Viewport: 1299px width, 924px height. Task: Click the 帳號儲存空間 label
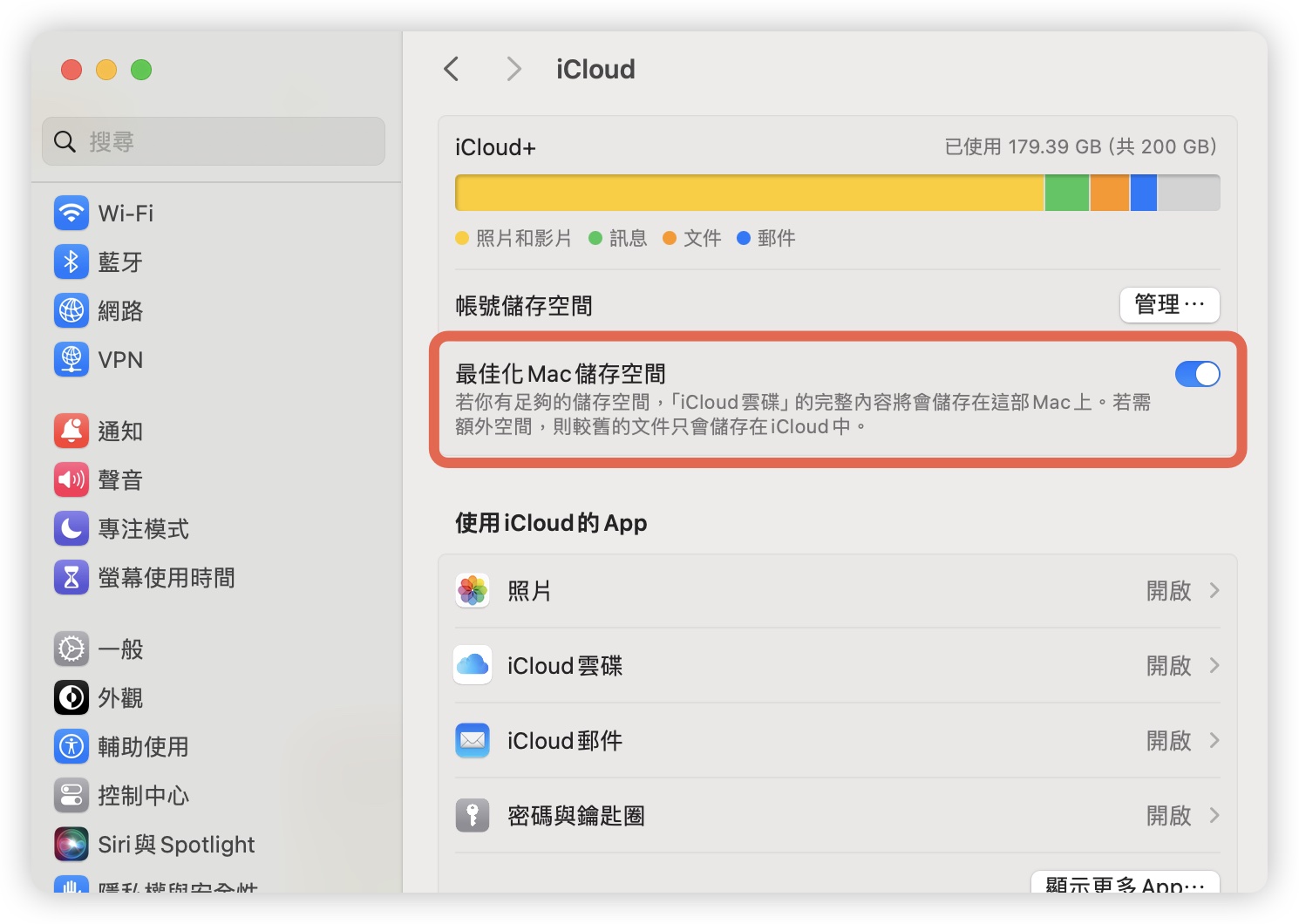524,306
